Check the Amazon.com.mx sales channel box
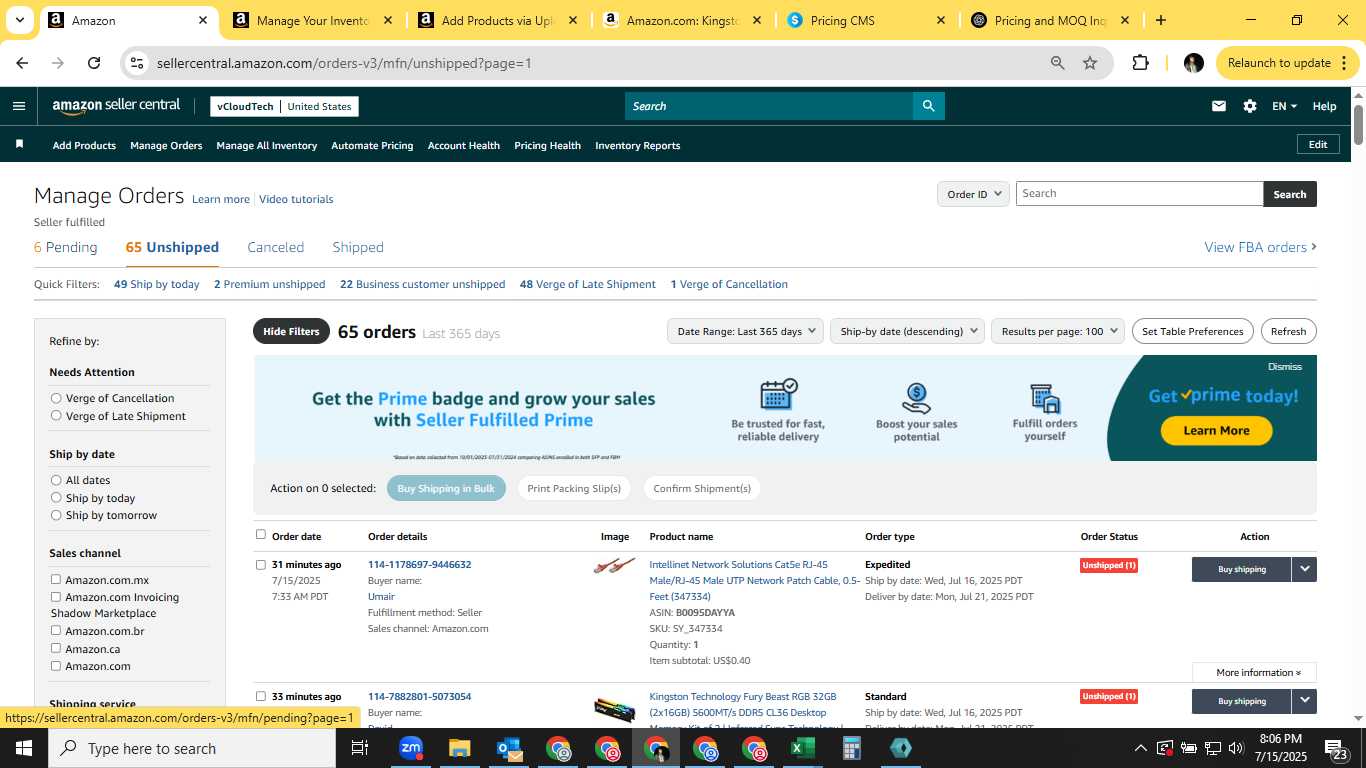Image resolution: width=1366 pixels, height=768 pixels. pos(56,579)
